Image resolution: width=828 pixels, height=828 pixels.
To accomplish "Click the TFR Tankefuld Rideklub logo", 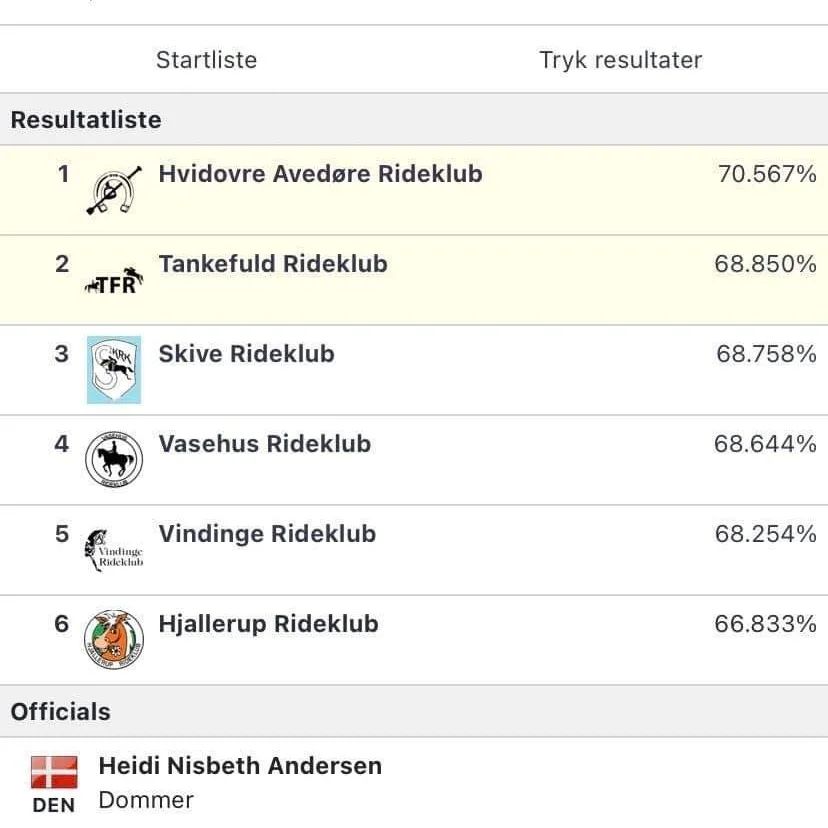I will [114, 281].
